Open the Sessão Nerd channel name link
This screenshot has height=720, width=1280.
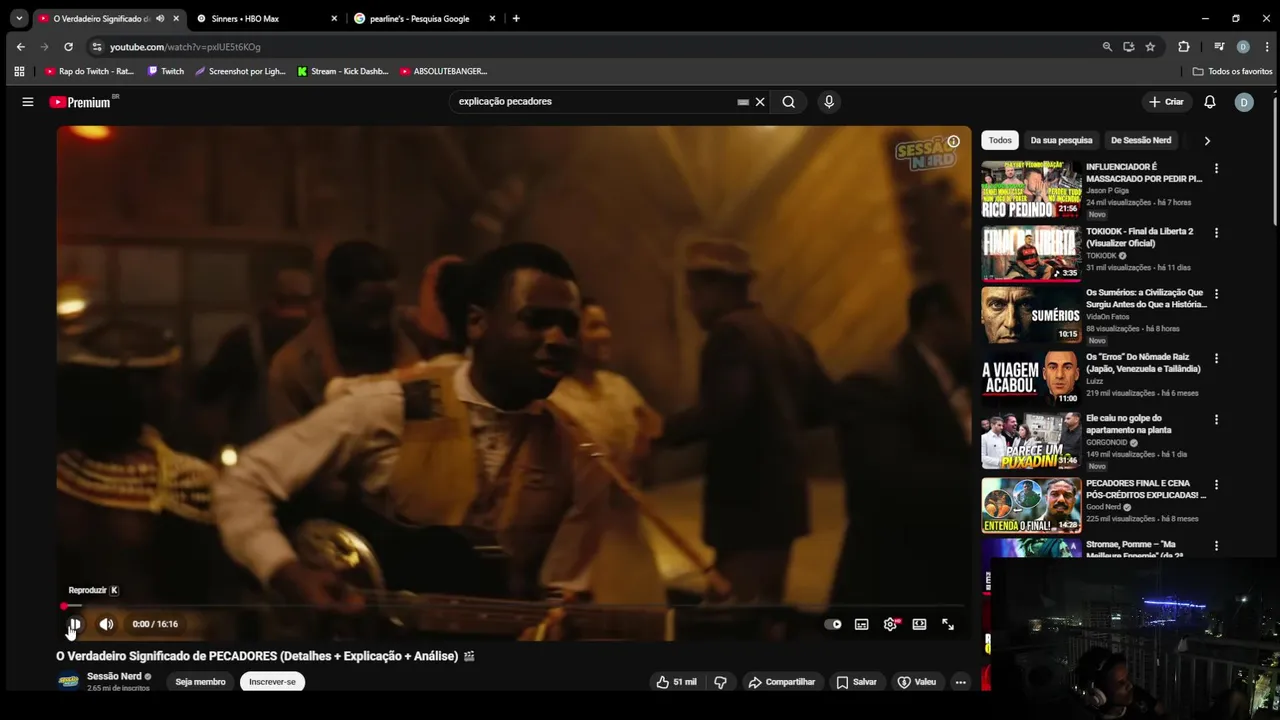point(114,676)
